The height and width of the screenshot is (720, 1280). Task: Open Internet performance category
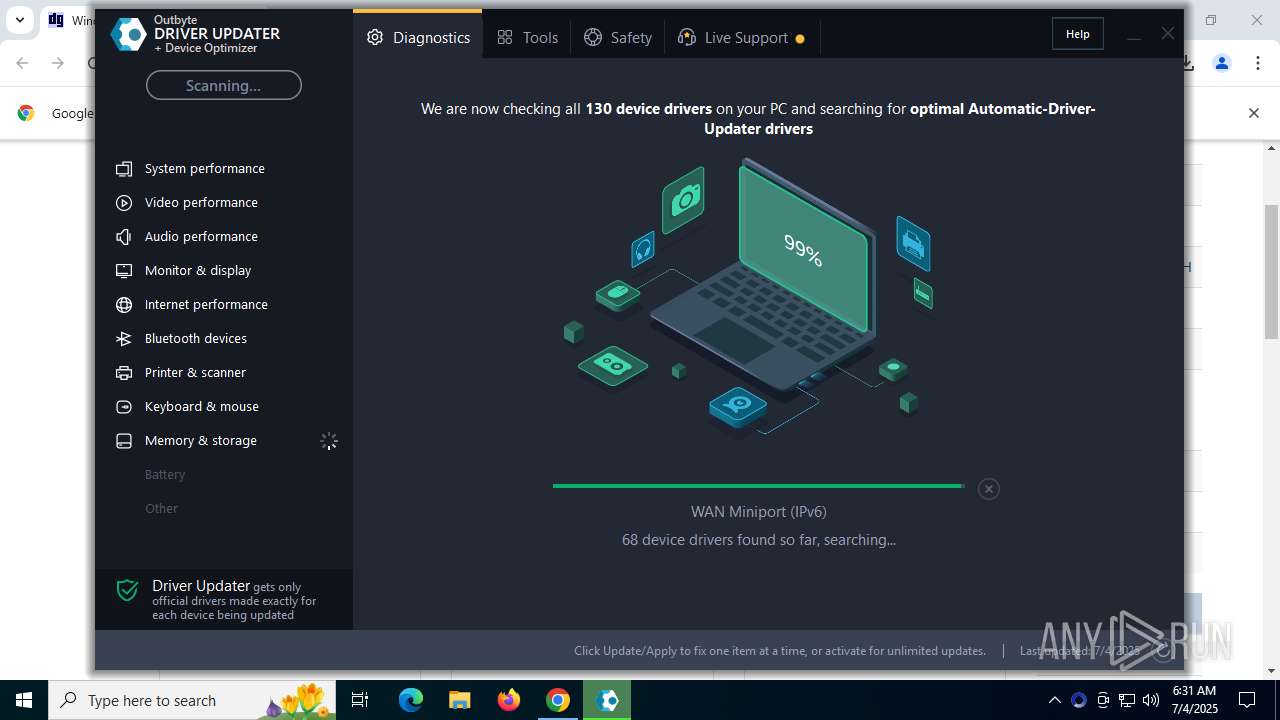pyautogui.click(x=206, y=305)
